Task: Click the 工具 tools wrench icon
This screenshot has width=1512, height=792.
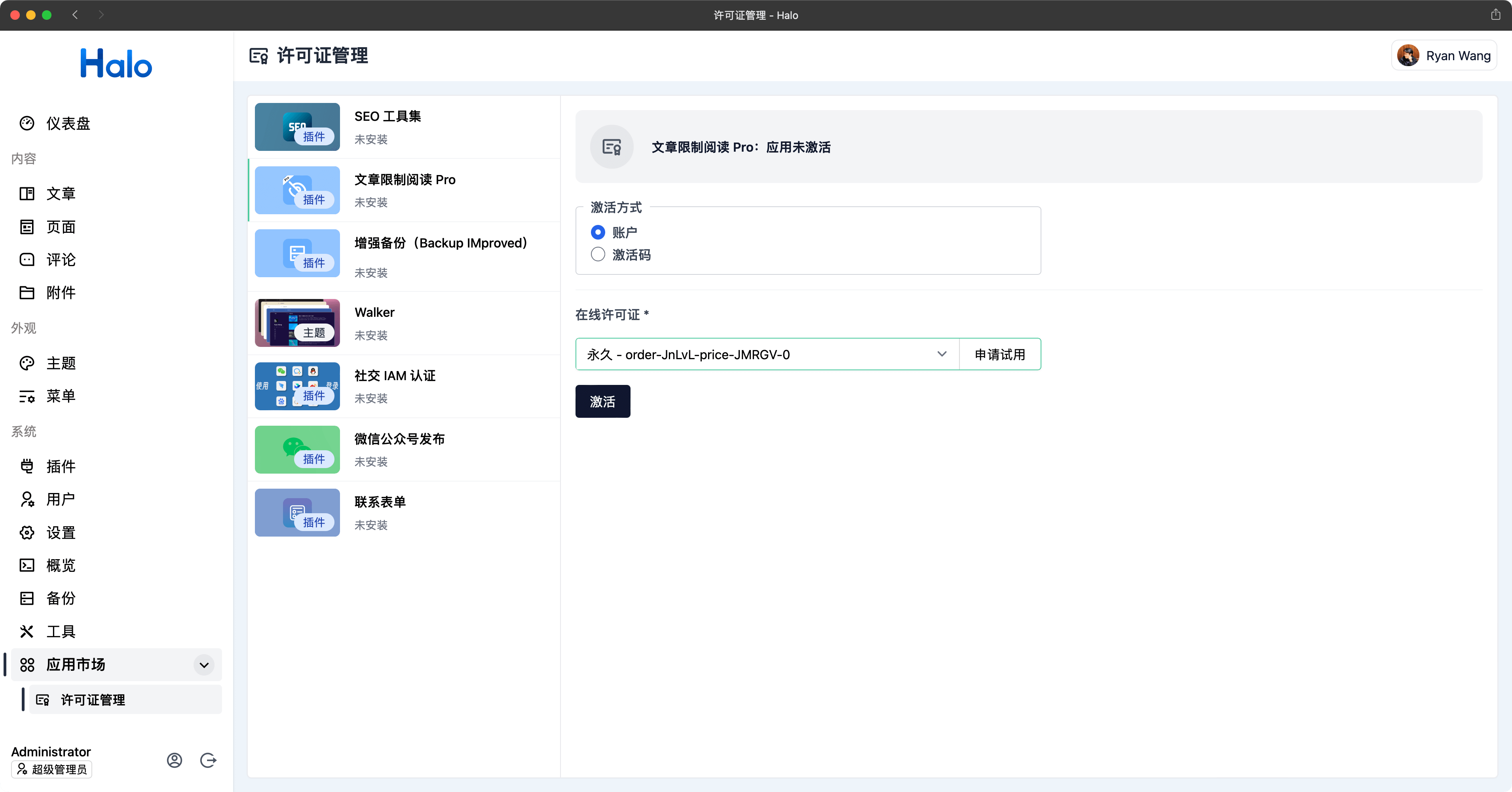Action: 27,631
